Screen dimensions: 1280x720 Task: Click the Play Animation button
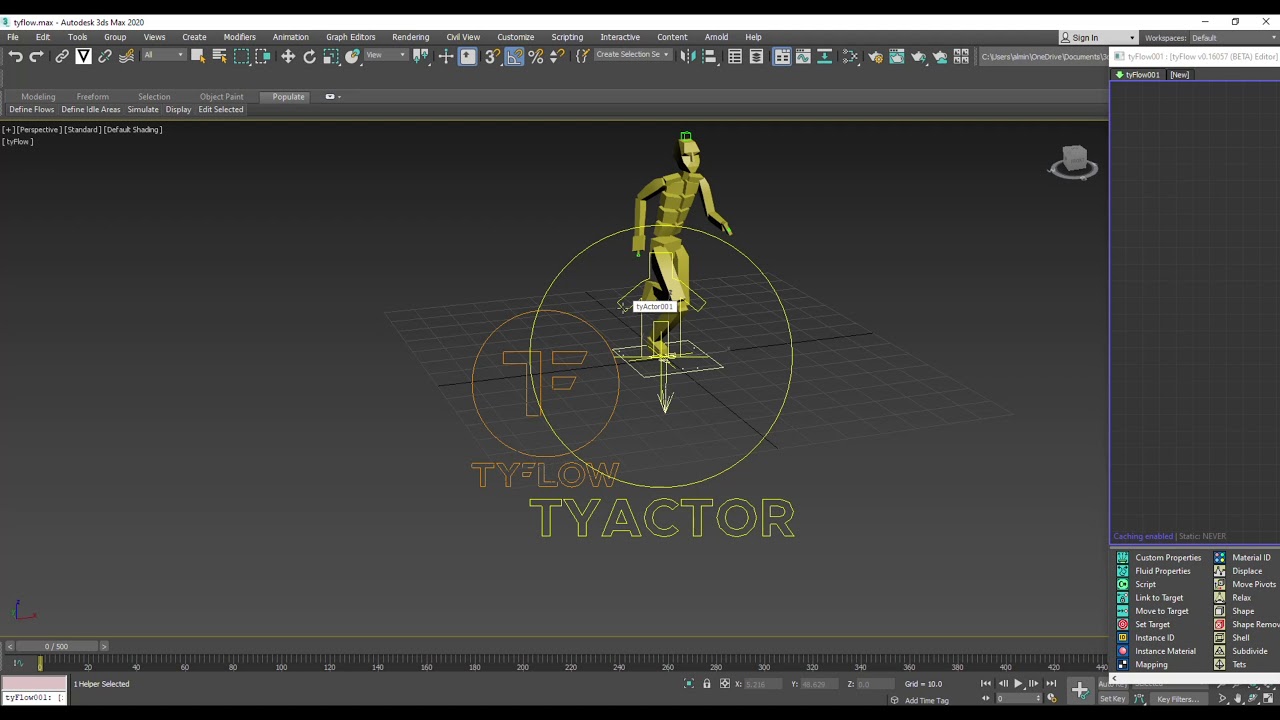coord(1018,684)
